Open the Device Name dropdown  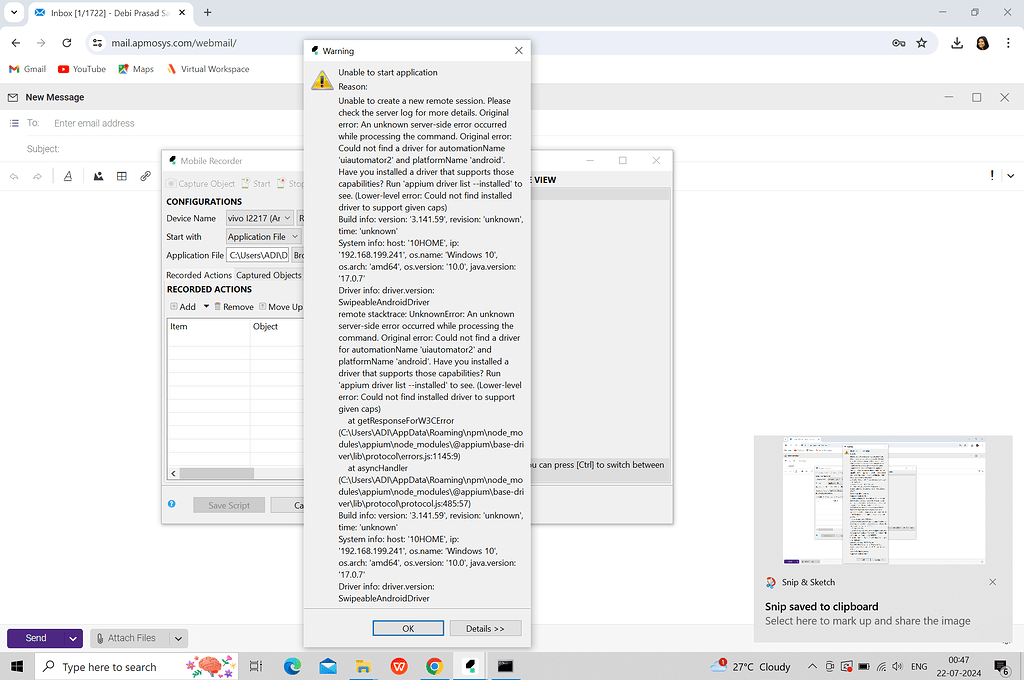click(259, 218)
